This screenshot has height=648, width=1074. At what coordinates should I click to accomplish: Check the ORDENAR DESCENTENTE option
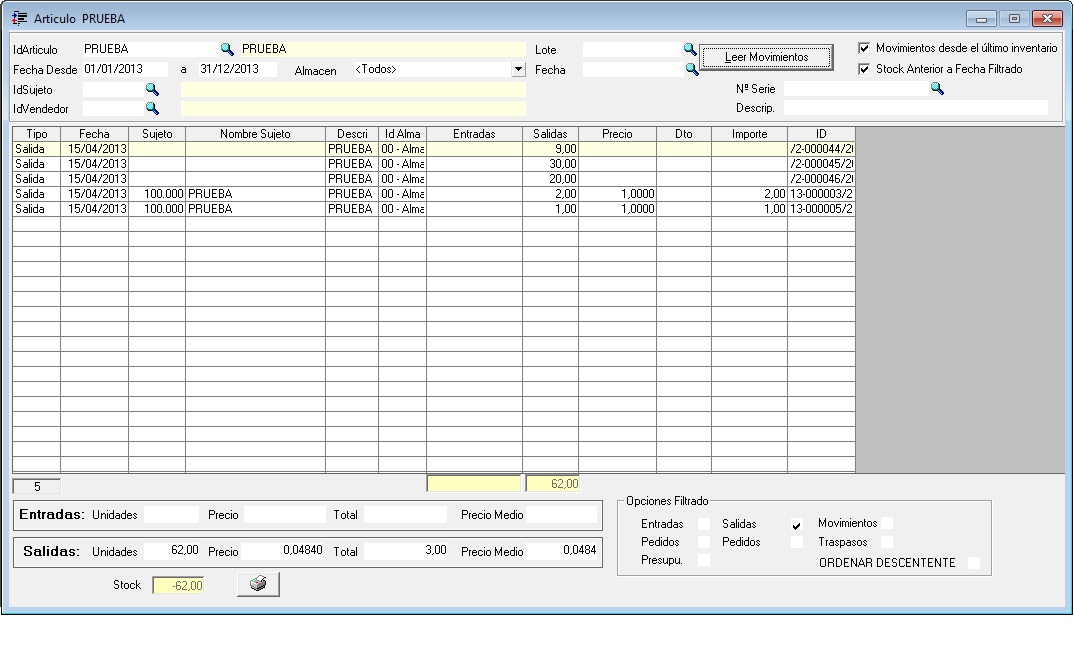(974, 562)
